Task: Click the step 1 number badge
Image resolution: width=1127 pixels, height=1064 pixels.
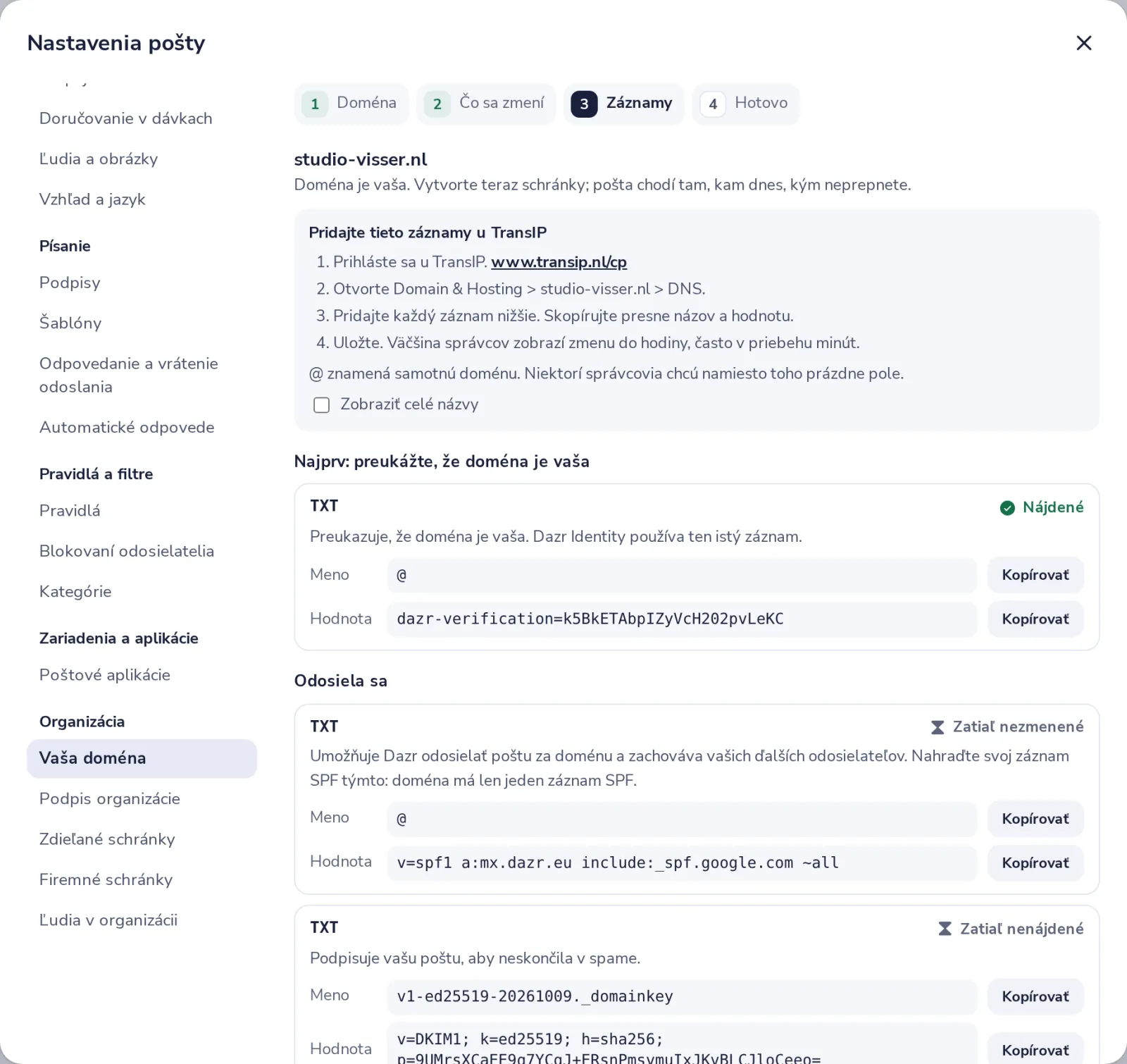Action: 315,104
